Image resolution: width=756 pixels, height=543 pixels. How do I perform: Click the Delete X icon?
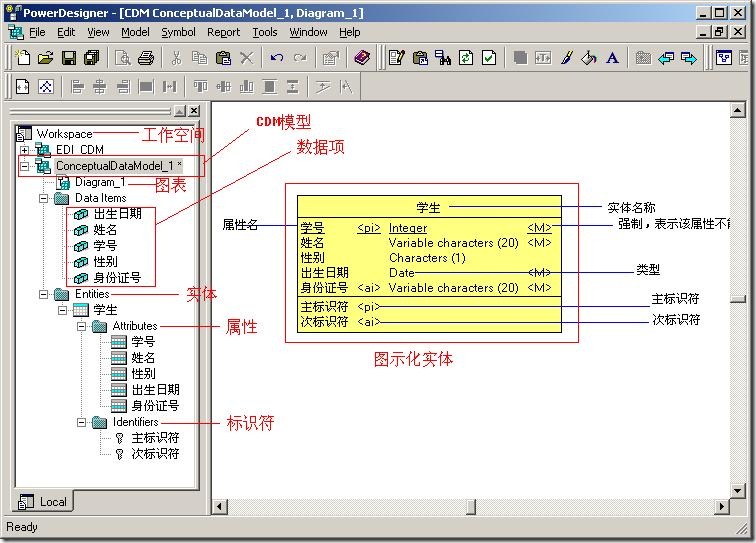pos(246,58)
